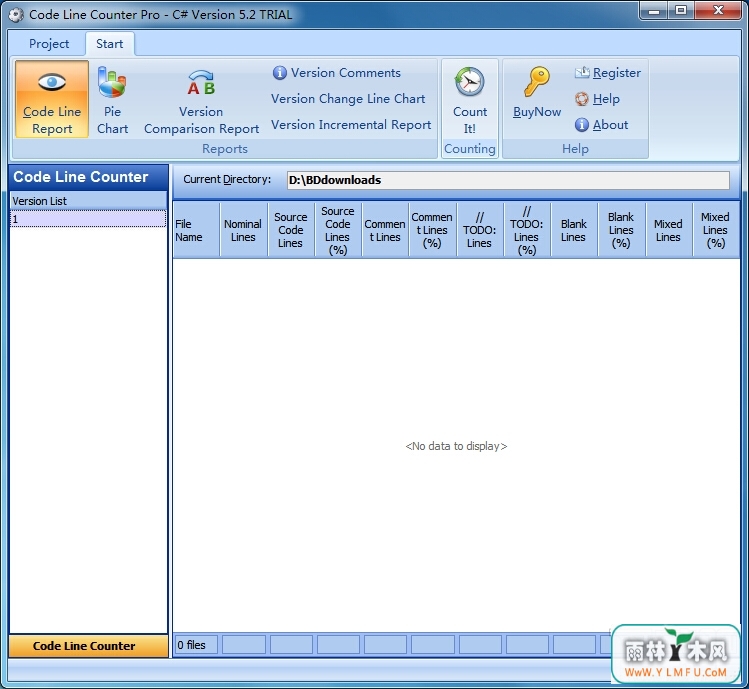The height and width of the screenshot is (689, 749).
Task: Click the 'No data to display' message
Action: click(456, 446)
